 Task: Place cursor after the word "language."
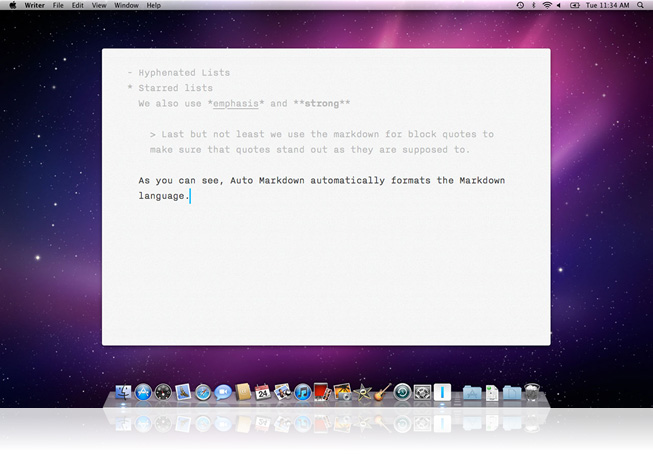point(190,196)
